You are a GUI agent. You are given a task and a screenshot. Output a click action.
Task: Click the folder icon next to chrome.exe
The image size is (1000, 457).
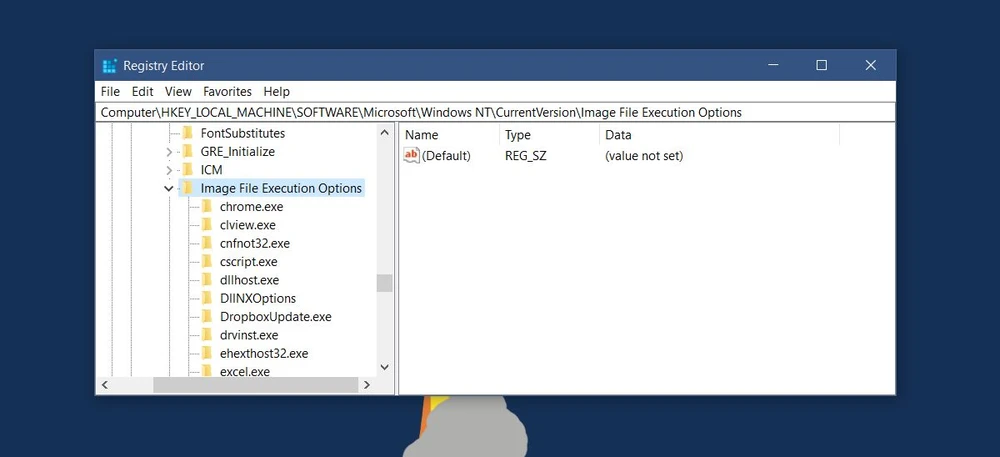click(207, 207)
